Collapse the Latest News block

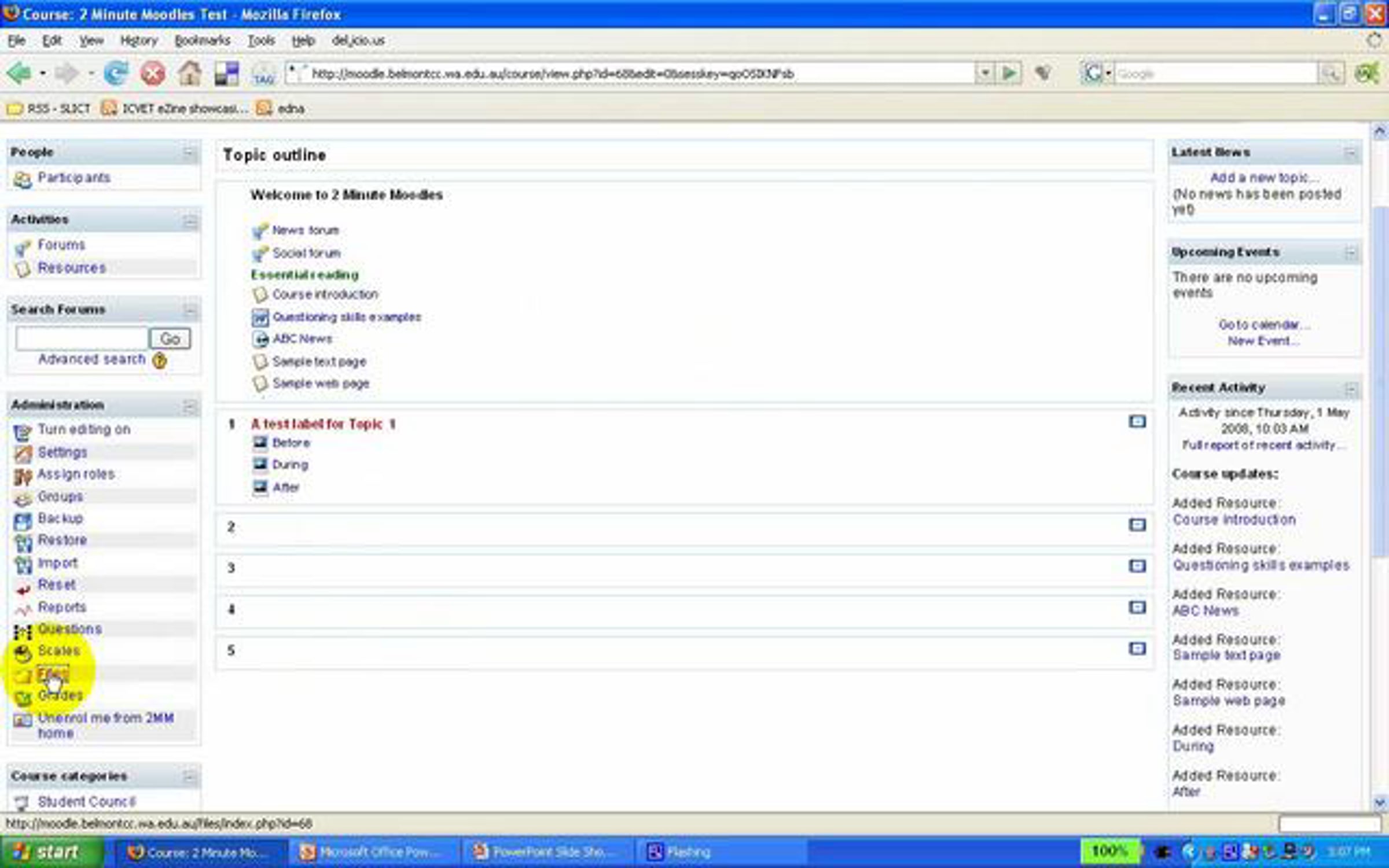click(1350, 153)
